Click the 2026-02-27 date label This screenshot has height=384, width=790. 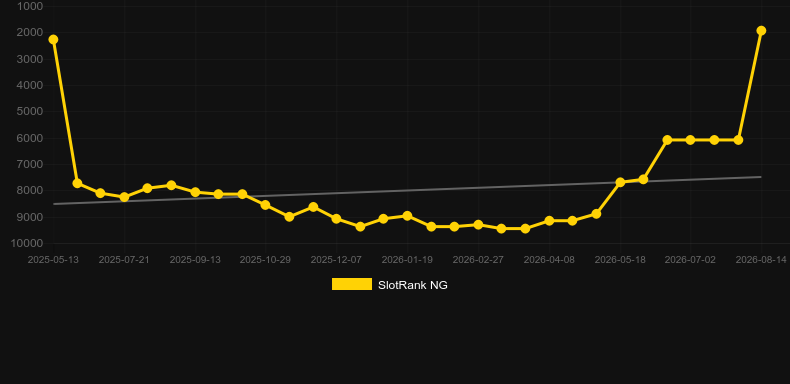point(478,260)
